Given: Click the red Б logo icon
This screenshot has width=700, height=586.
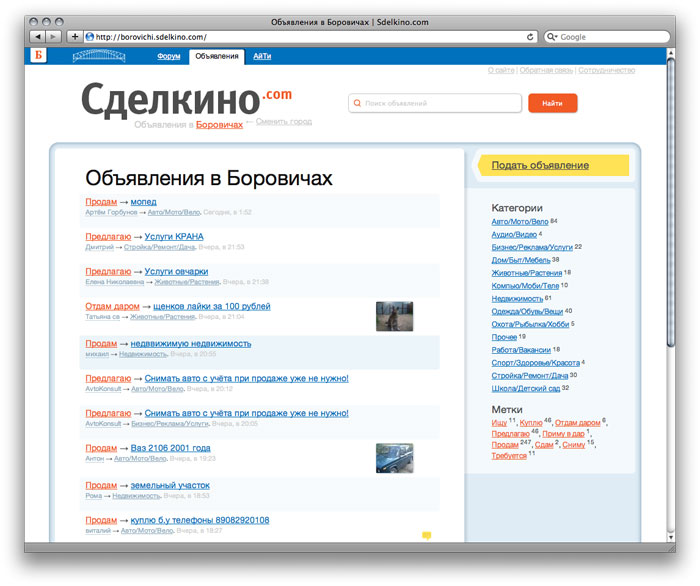Looking at the screenshot, I should (x=40, y=56).
